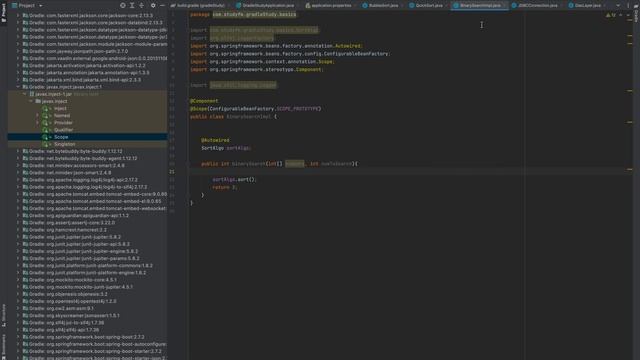Expand Gradle jackson-core 2.13.3 library

coord(18,16)
